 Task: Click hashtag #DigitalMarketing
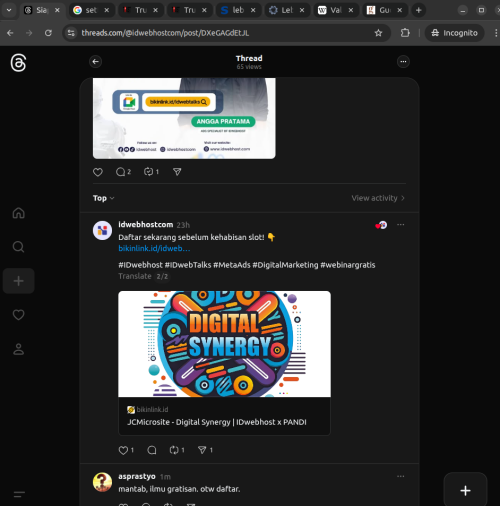pyautogui.click(x=285, y=265)
